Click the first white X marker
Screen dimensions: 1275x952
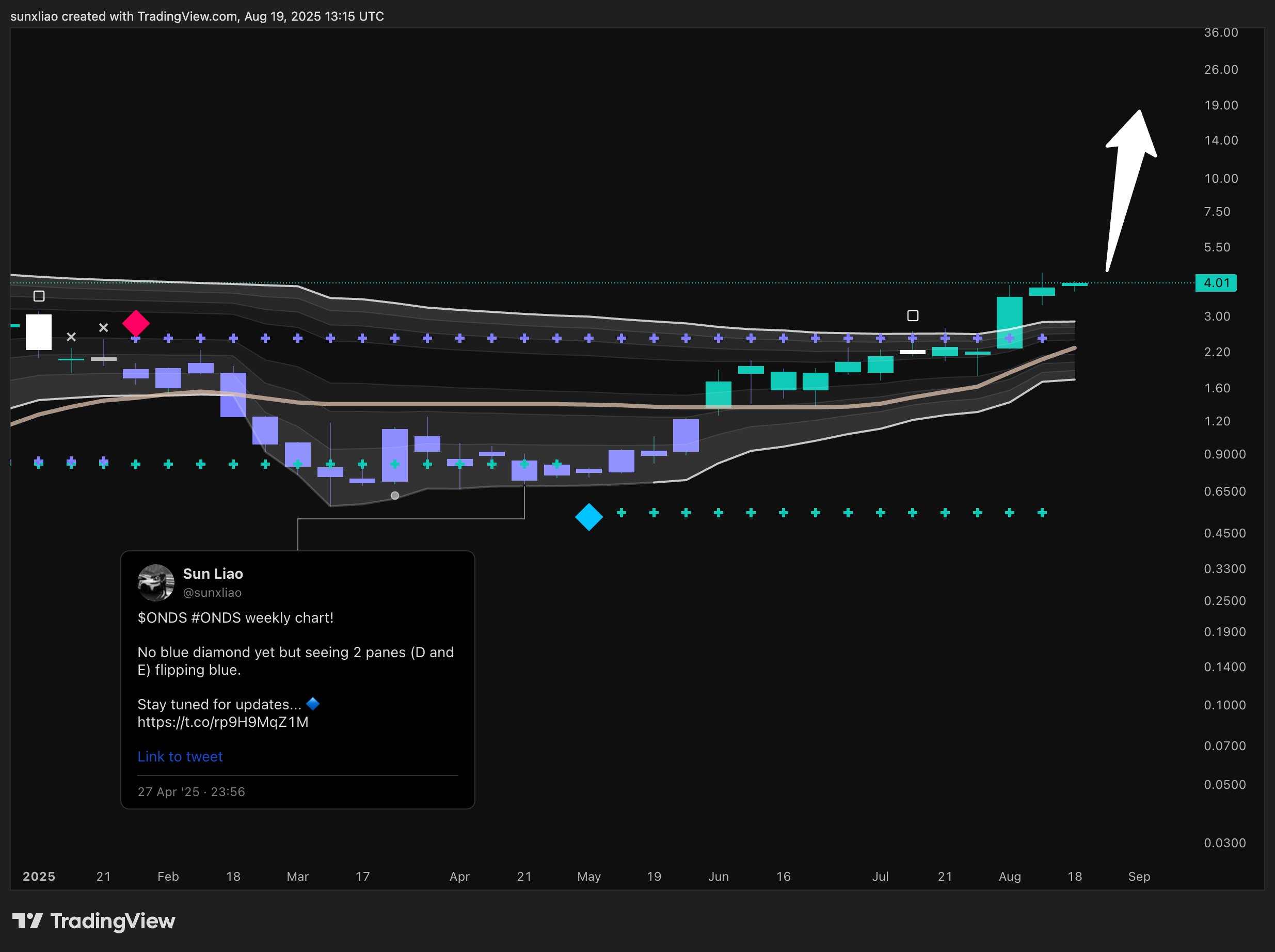pos(71,337)
